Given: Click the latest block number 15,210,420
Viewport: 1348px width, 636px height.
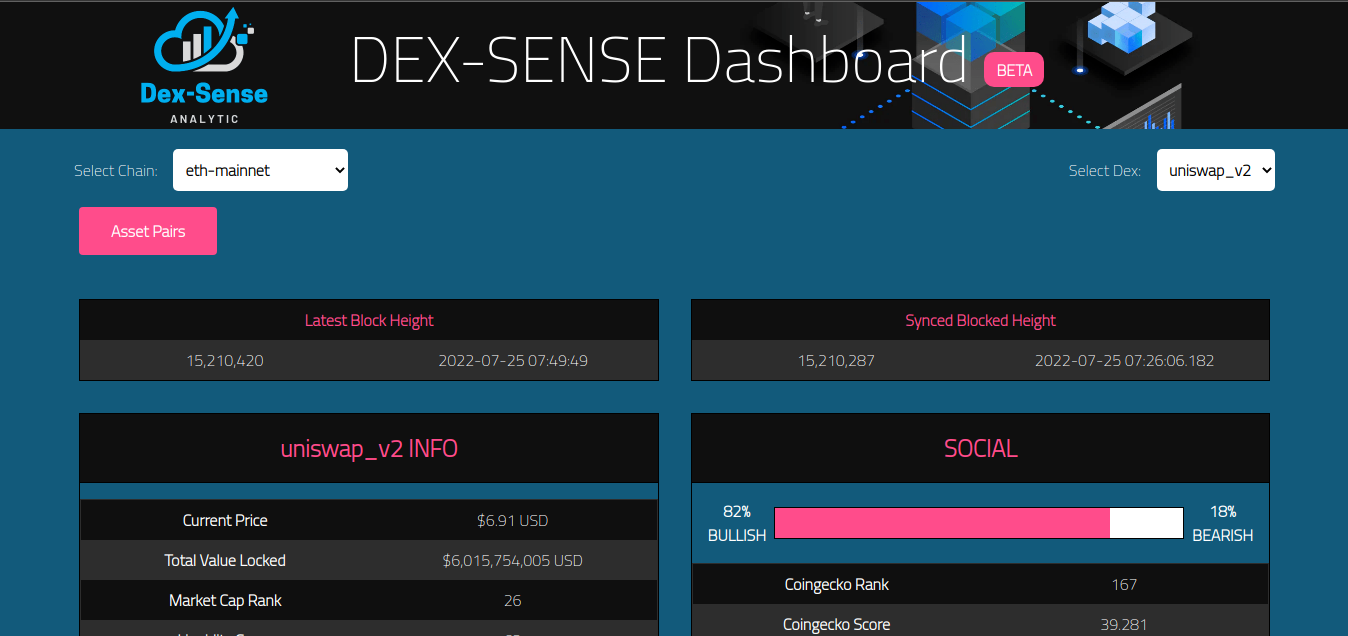Looking at the screenshot, I should pos(225,361).
